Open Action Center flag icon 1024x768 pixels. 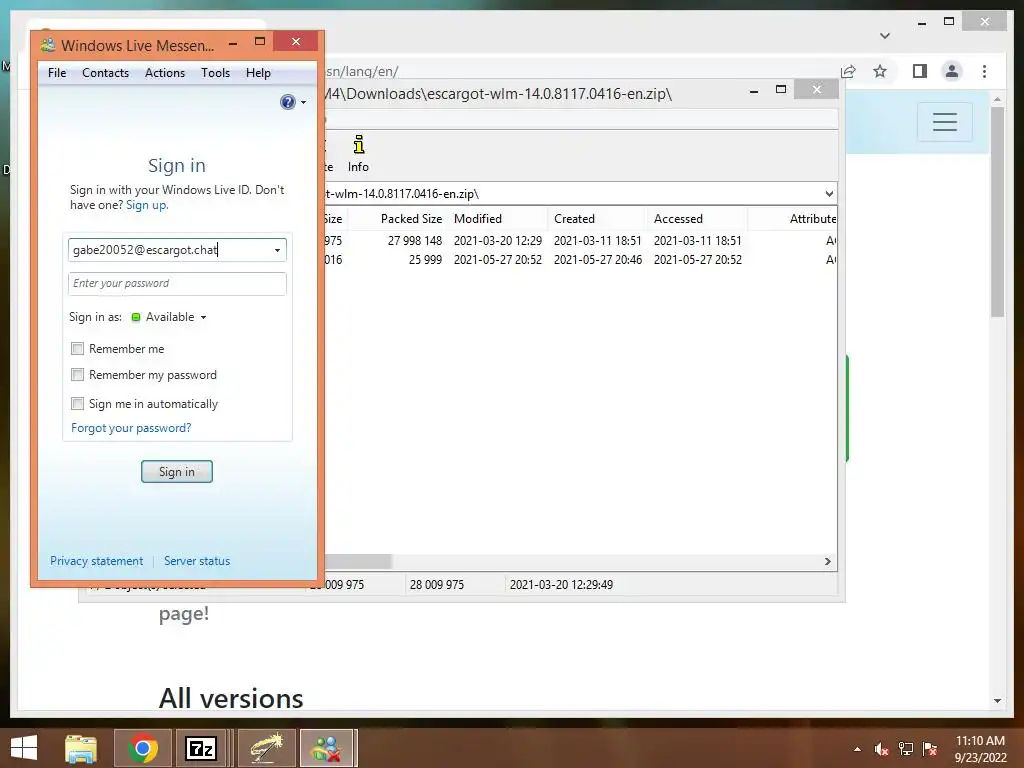click(930, 748)
